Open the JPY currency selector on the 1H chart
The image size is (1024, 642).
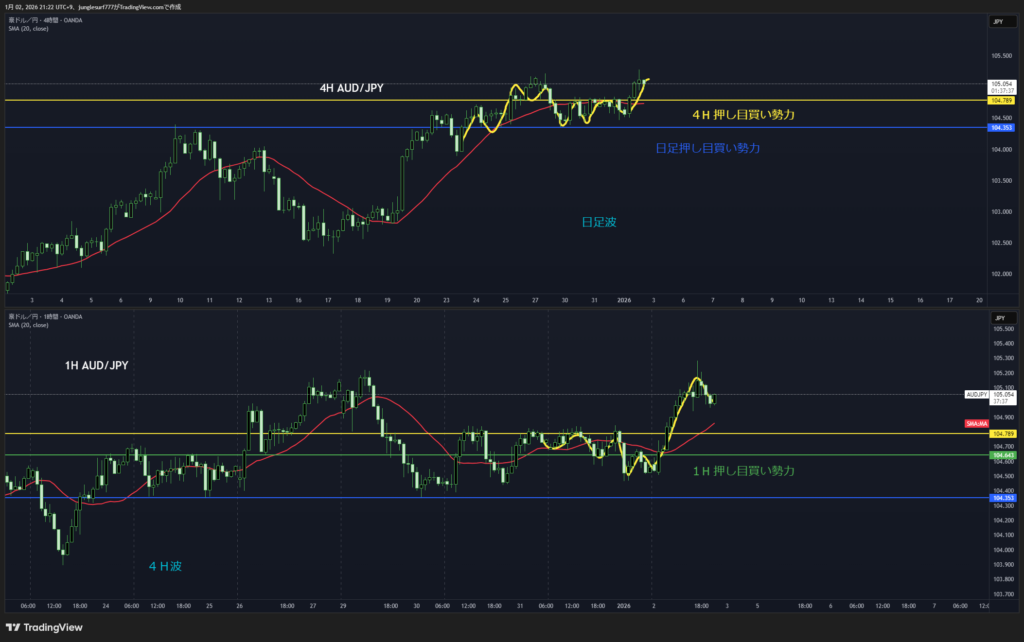pos(997,315)
